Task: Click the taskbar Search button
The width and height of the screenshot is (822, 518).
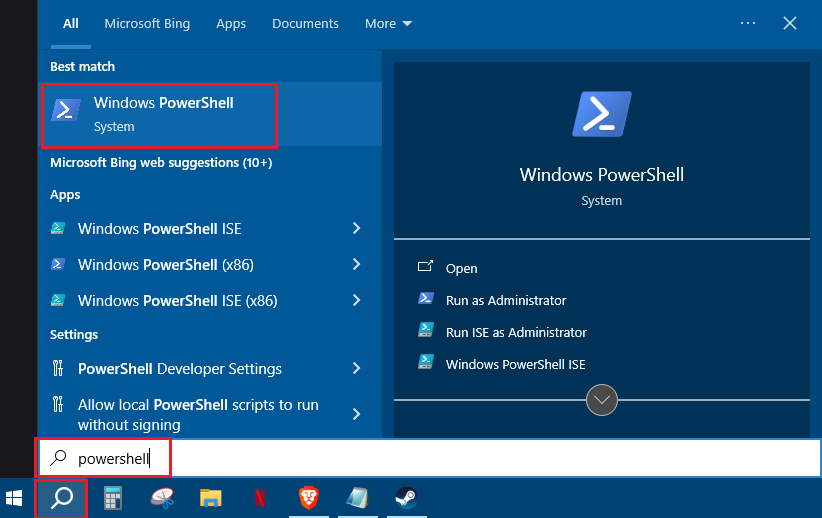Action: tap(61, 498)
